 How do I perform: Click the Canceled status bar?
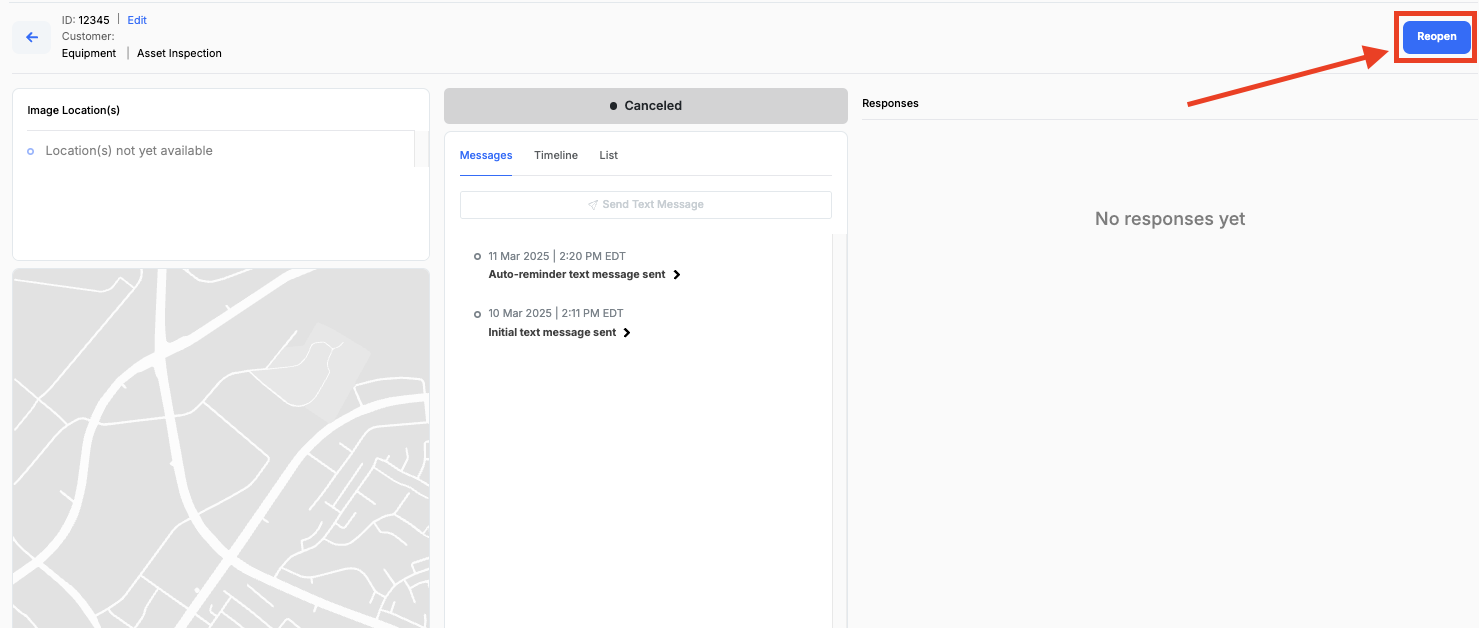coord(646,105)
